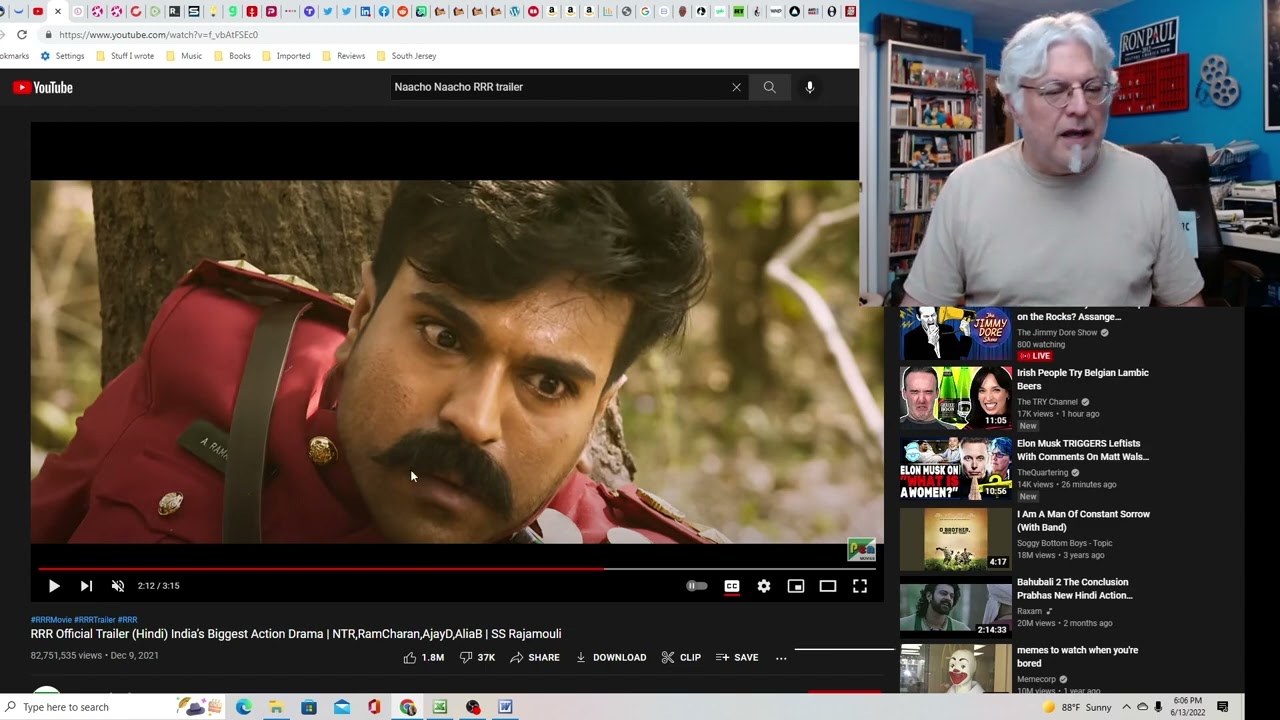
Task: Open Irish People Belgian Beers thumbnail
Action: point(956,396)
